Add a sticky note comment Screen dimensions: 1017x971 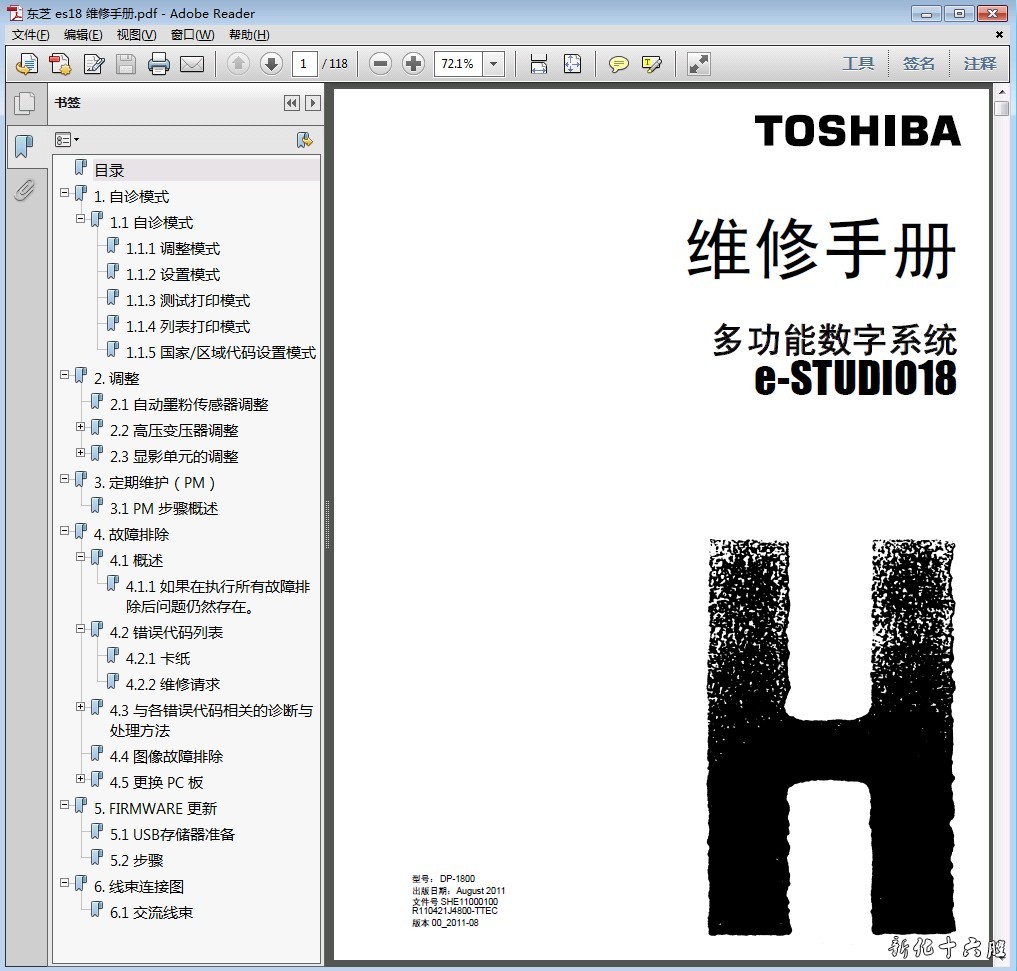click(x=619, y=64)
